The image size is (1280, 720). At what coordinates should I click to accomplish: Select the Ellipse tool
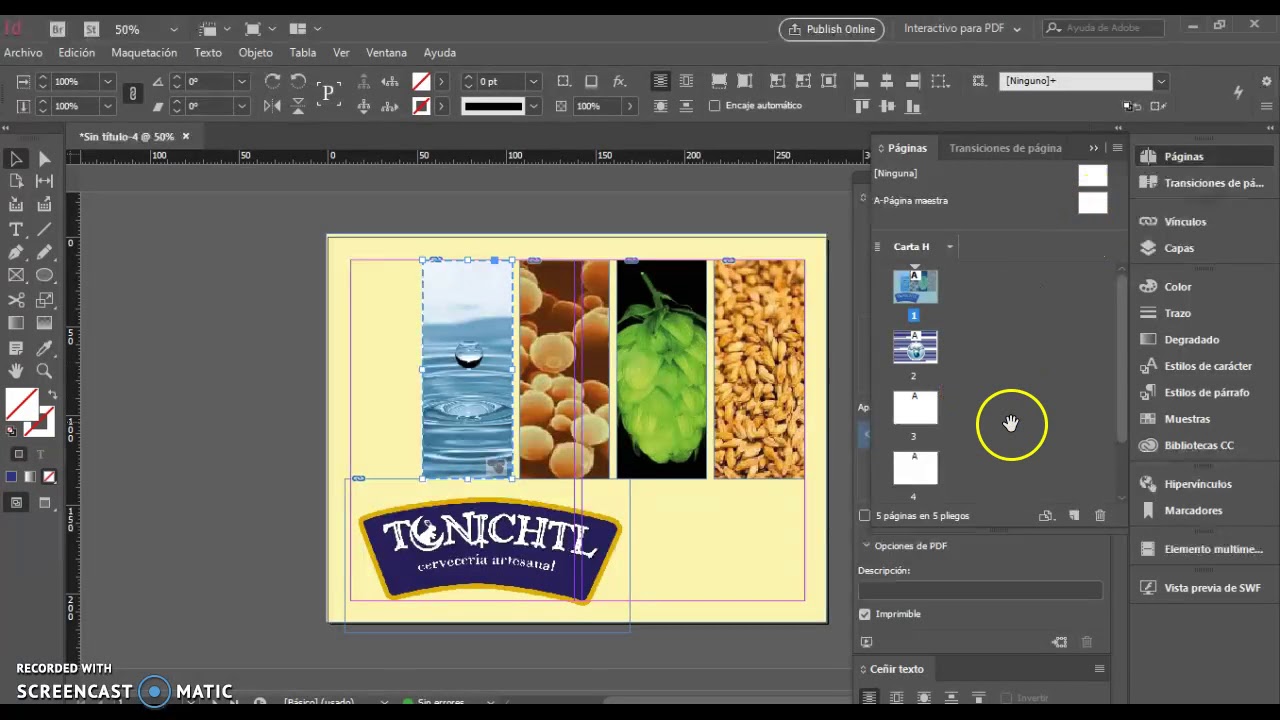click(44, 276)
